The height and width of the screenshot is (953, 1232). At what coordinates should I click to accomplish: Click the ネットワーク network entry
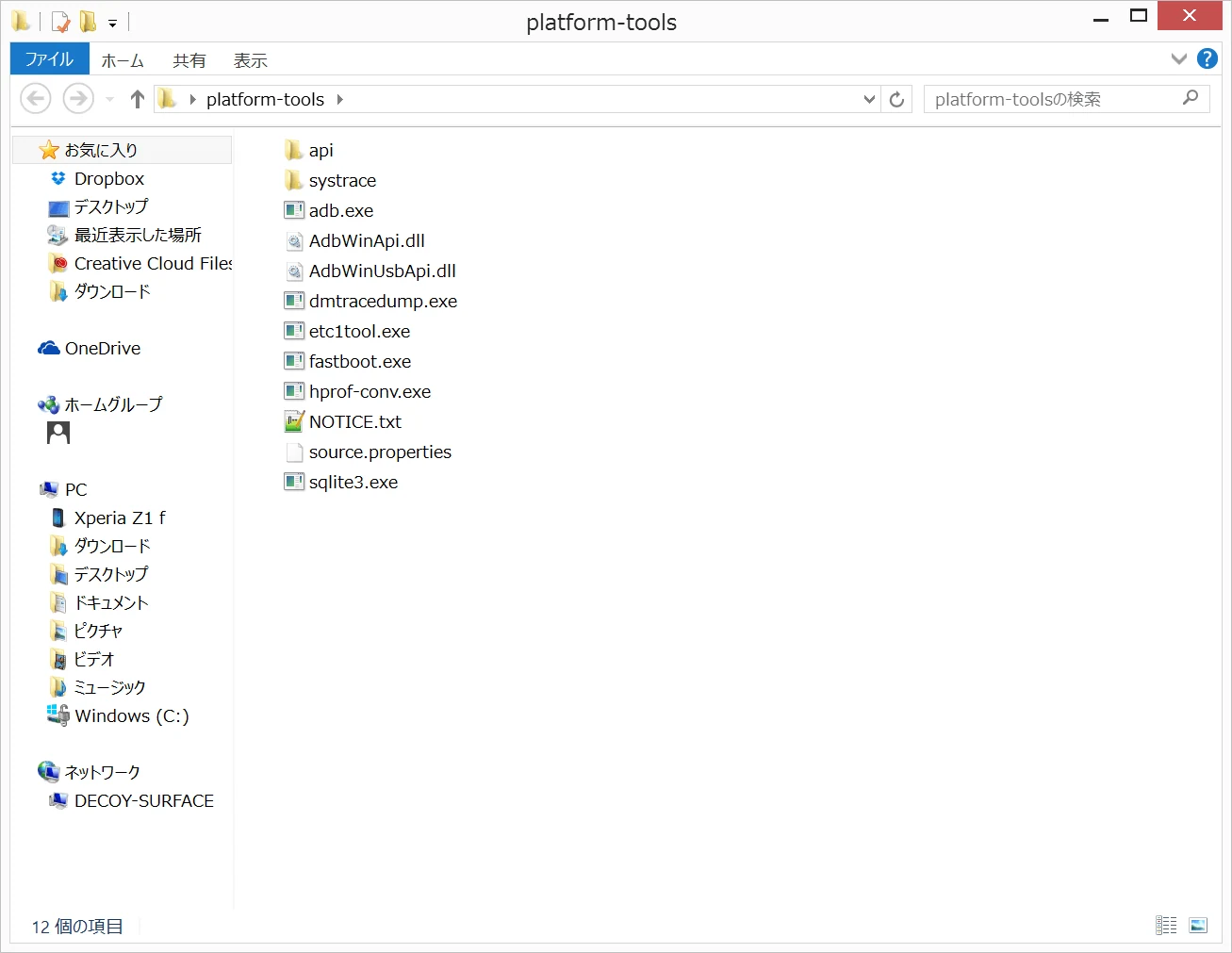(x=90, y=772)
